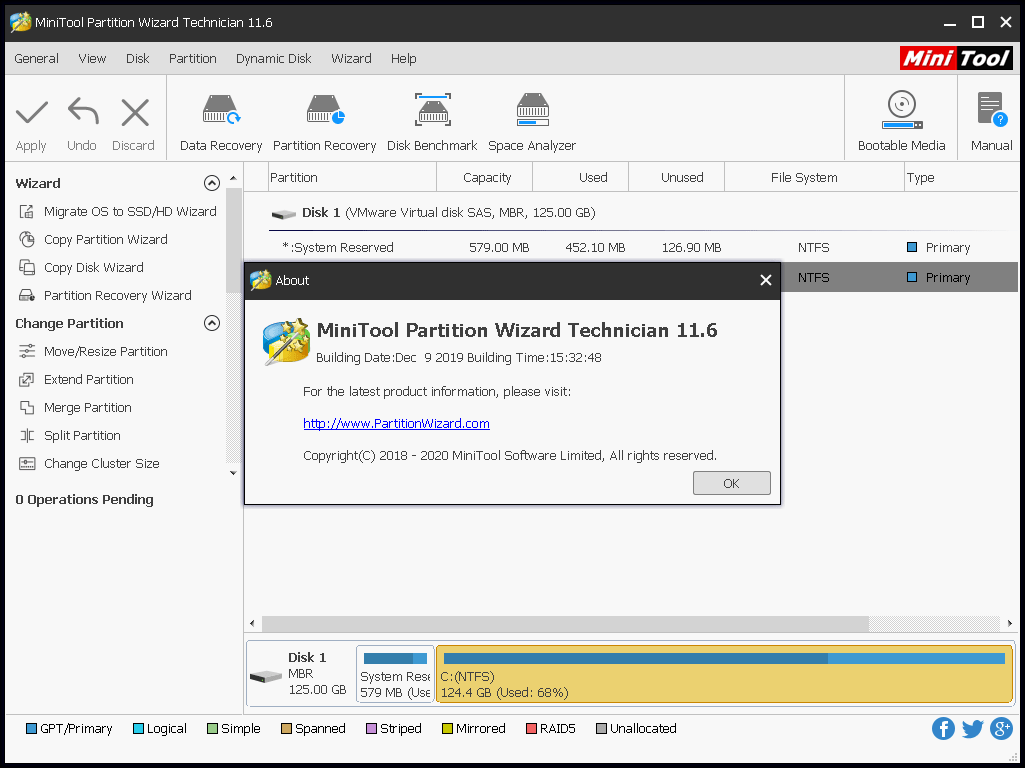This screenshot has height=768, width=1025.
Task: Select Move/Resize Partition
Action: click(93, 352)
